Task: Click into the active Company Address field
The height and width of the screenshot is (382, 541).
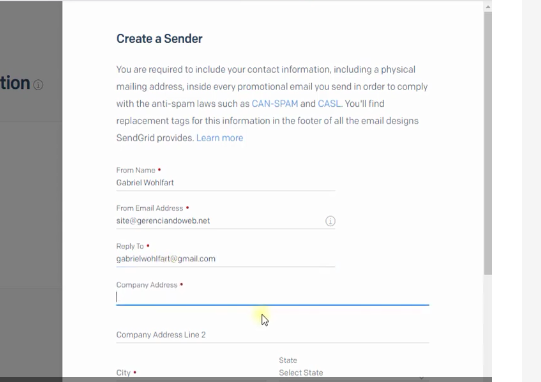Action: [273, 297]
